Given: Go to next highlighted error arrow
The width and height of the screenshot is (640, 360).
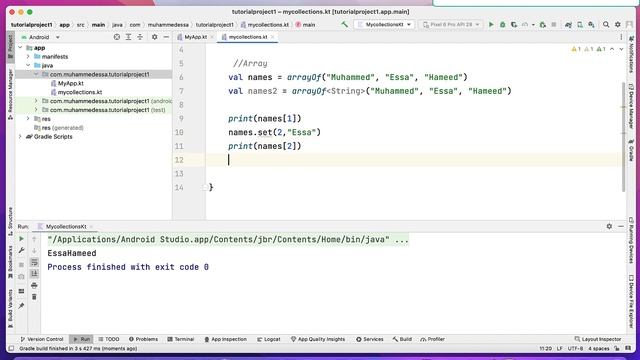Looking at the screenshot, I should coord(621,49).
